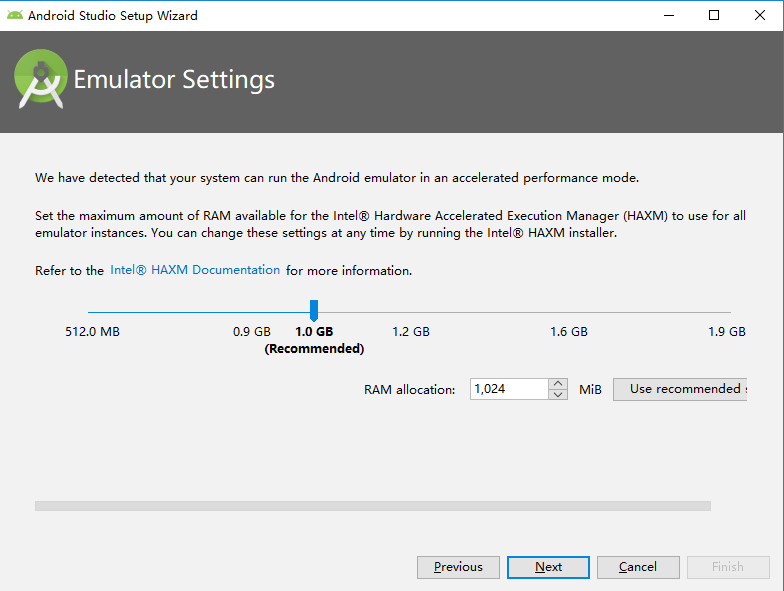Click the RAM allocation input field
784x591 pixels.
[x=509, y=389]
